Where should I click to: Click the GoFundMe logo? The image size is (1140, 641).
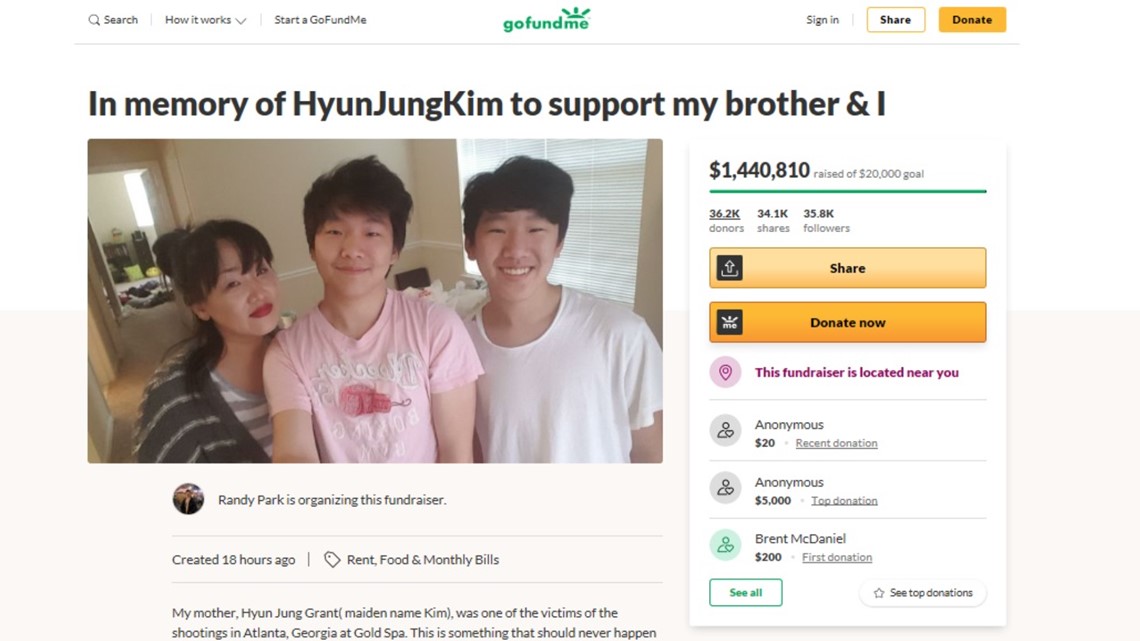click(547, 20)
